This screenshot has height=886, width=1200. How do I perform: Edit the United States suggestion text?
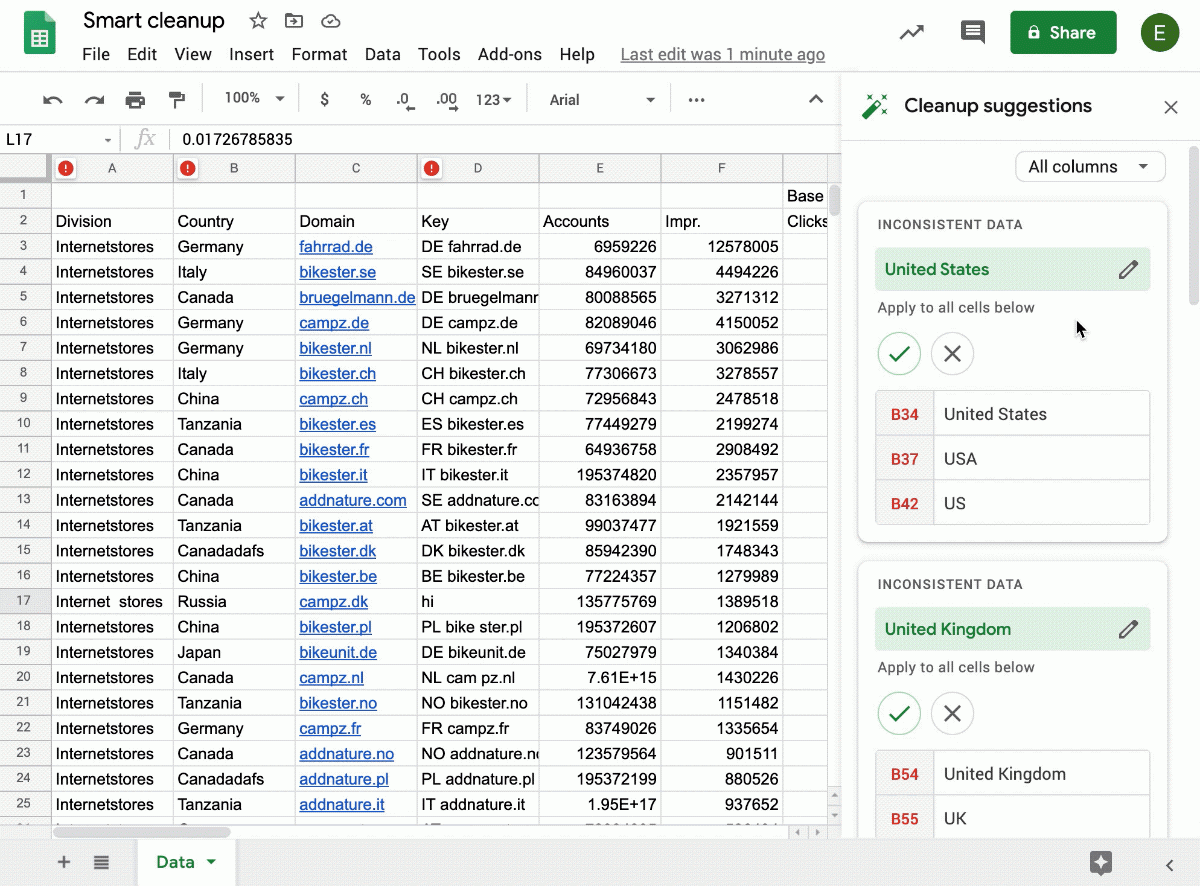pos(1128,269)
